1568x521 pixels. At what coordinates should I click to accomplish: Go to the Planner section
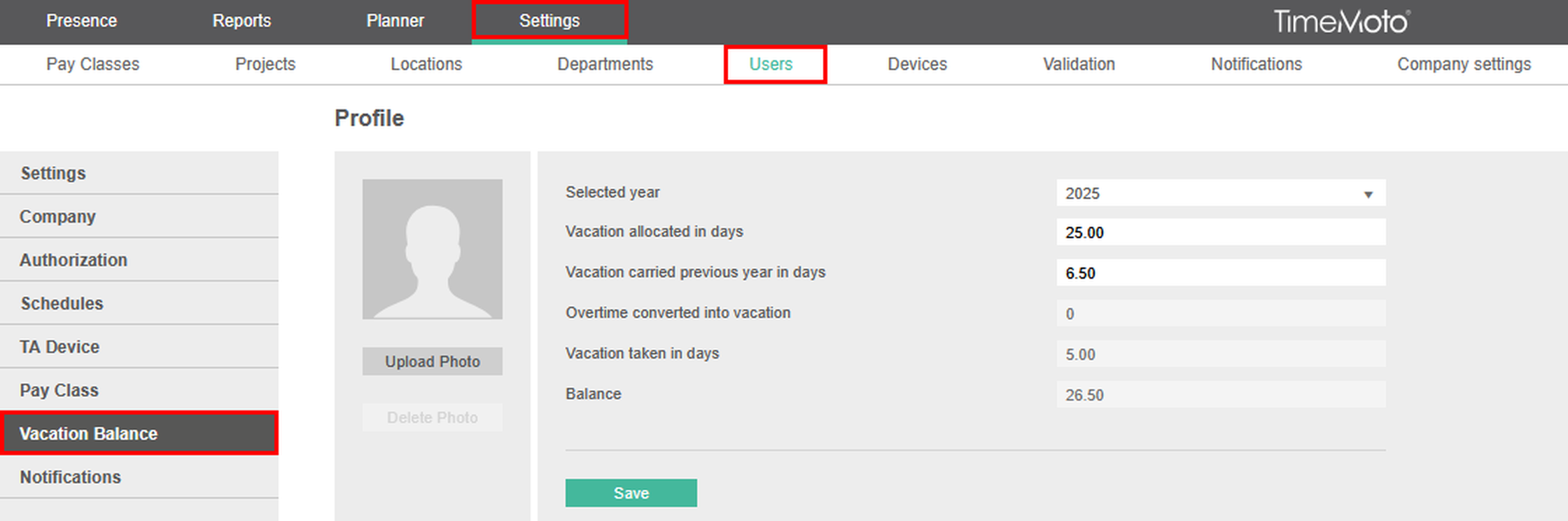(x=395, y=21)
